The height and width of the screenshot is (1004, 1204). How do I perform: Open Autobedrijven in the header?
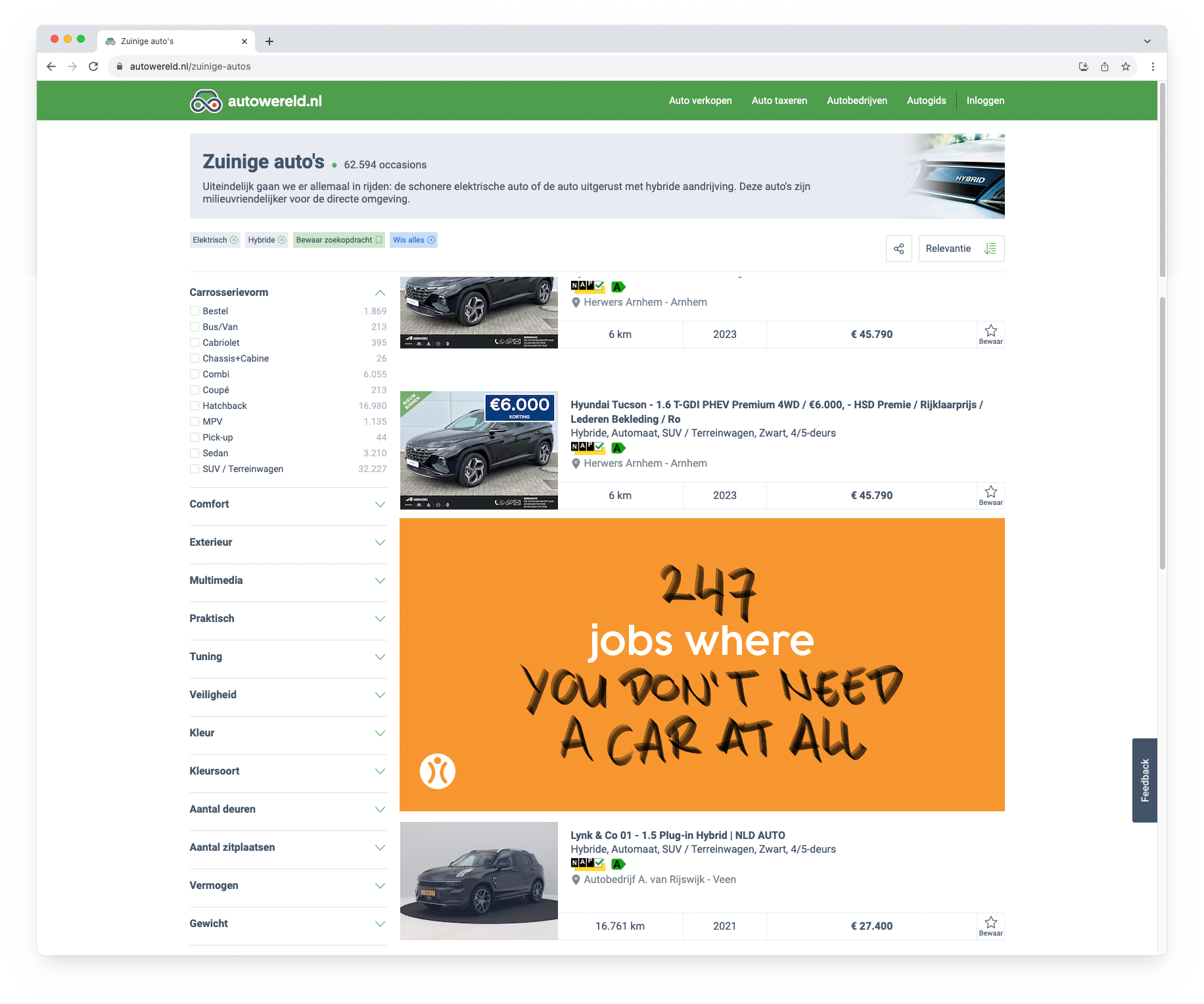857,101
